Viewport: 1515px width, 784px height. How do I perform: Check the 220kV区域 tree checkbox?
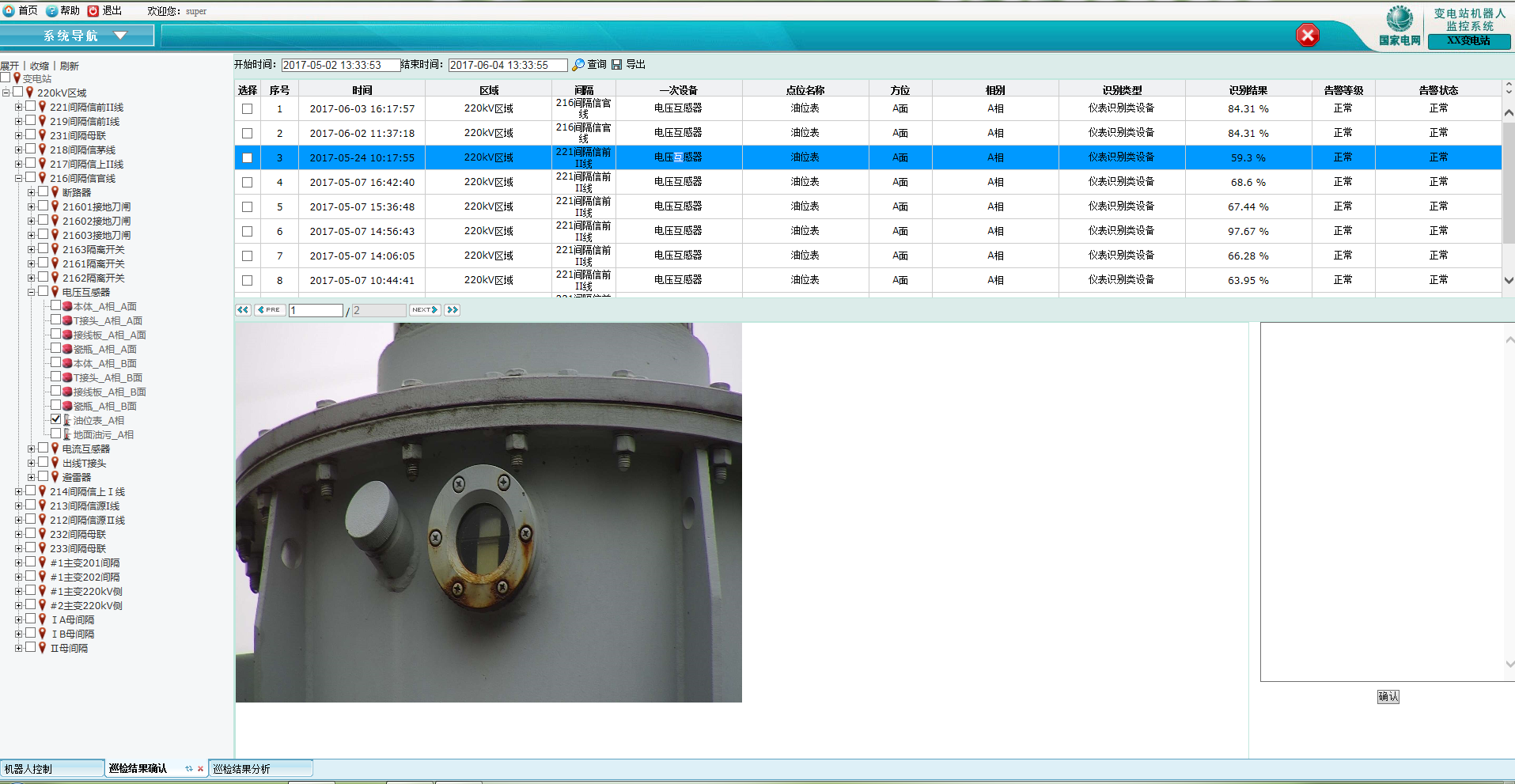coord(18,92)
